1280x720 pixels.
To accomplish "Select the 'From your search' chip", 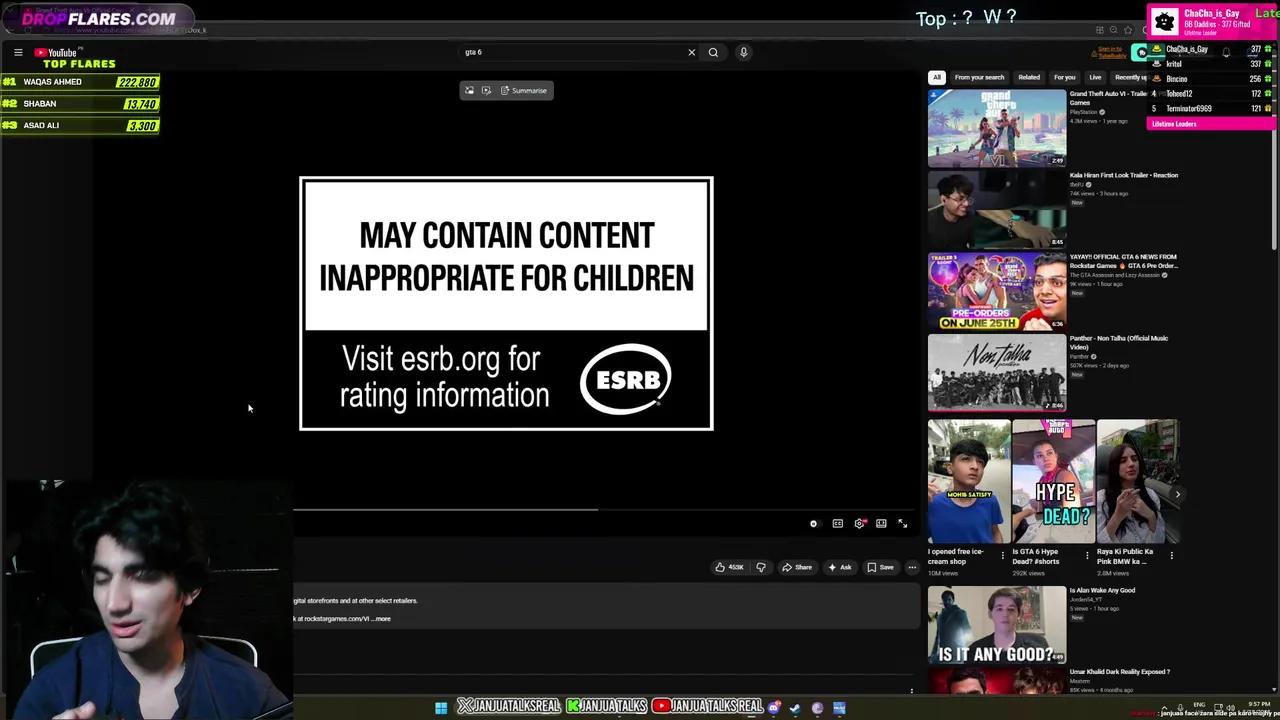I will pyautogui.click(x=979, y=77).
